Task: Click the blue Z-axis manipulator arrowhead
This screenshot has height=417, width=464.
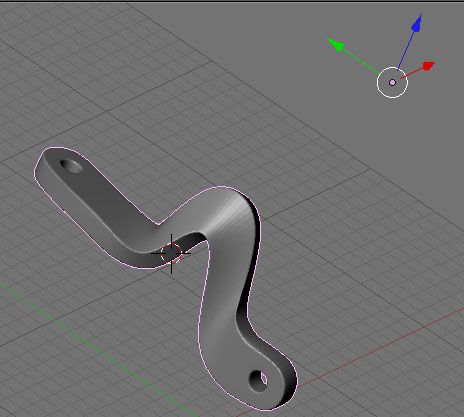Action: pos(417,24)
